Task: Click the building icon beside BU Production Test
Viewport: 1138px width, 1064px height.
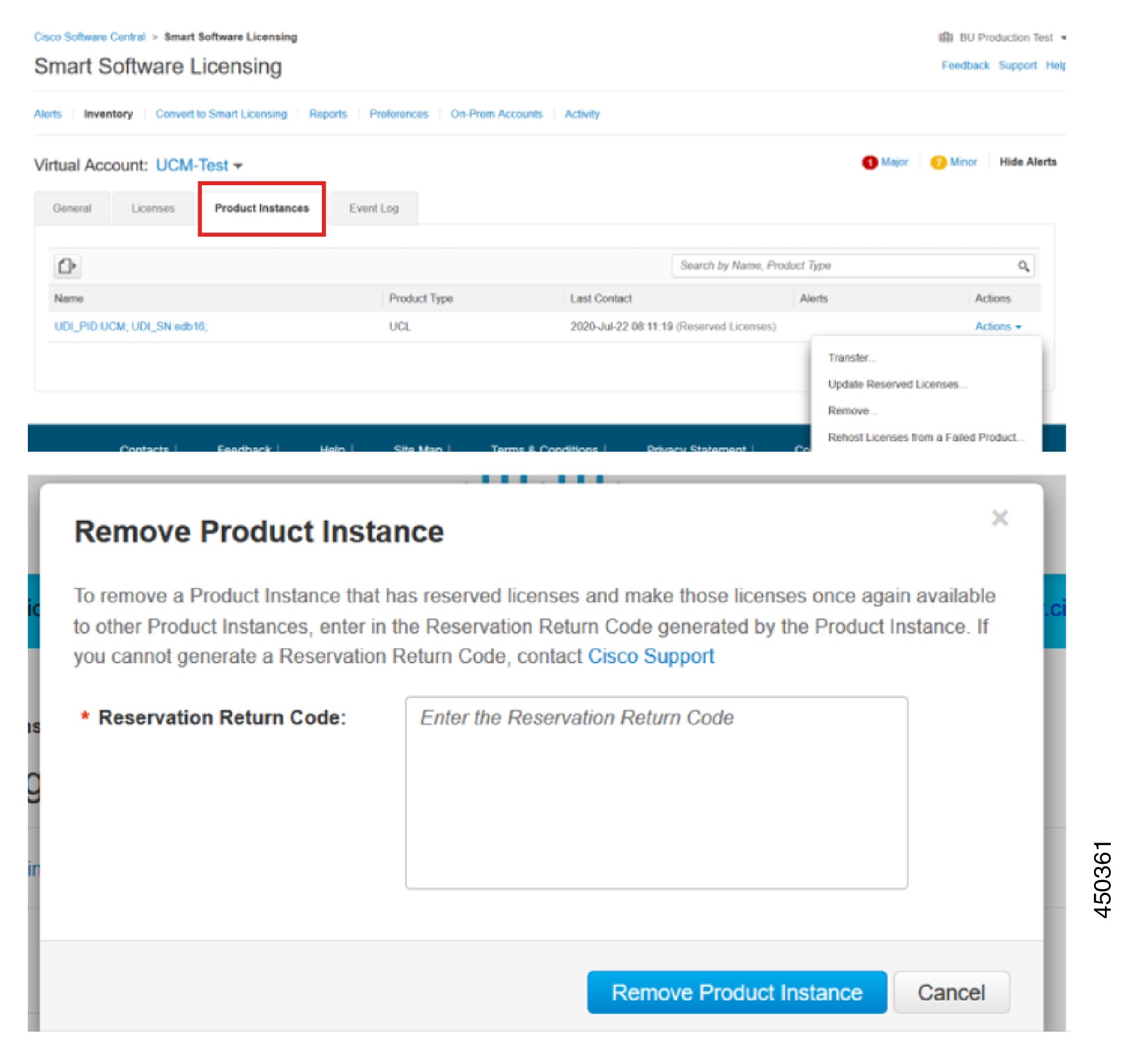Action: tap(946, 37)
